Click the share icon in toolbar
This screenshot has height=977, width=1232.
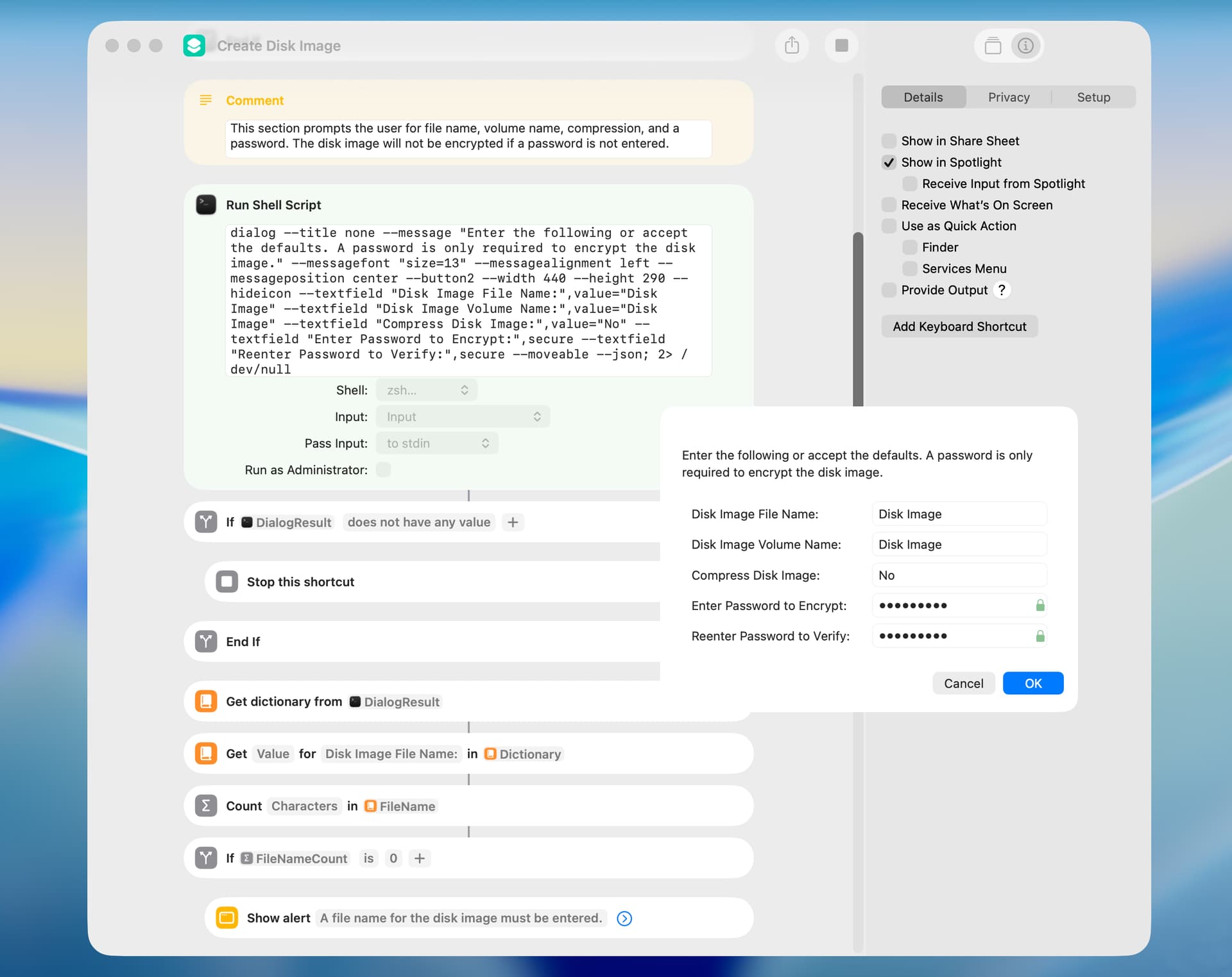click(x=792, y=46)
